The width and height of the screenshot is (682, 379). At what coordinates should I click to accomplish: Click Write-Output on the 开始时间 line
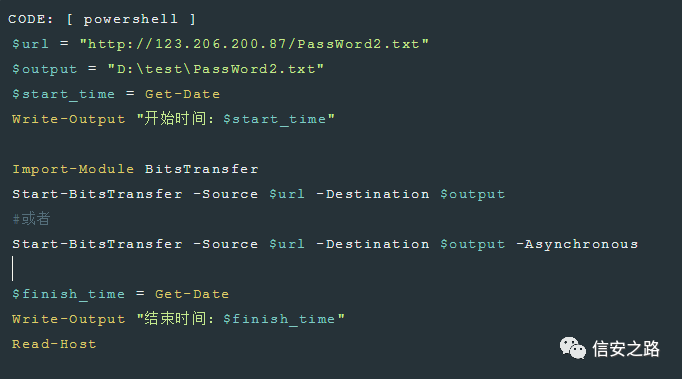[69, 119]
